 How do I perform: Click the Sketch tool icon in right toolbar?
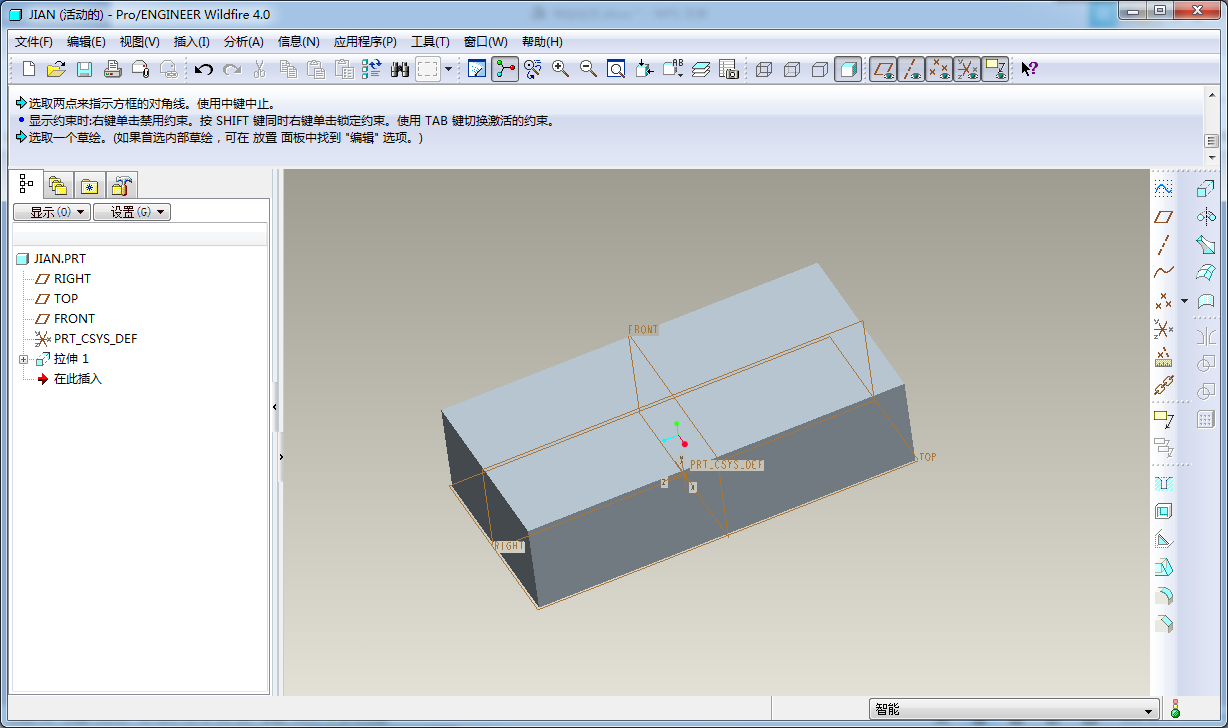pyautogui.click(x=1163, y=188)
